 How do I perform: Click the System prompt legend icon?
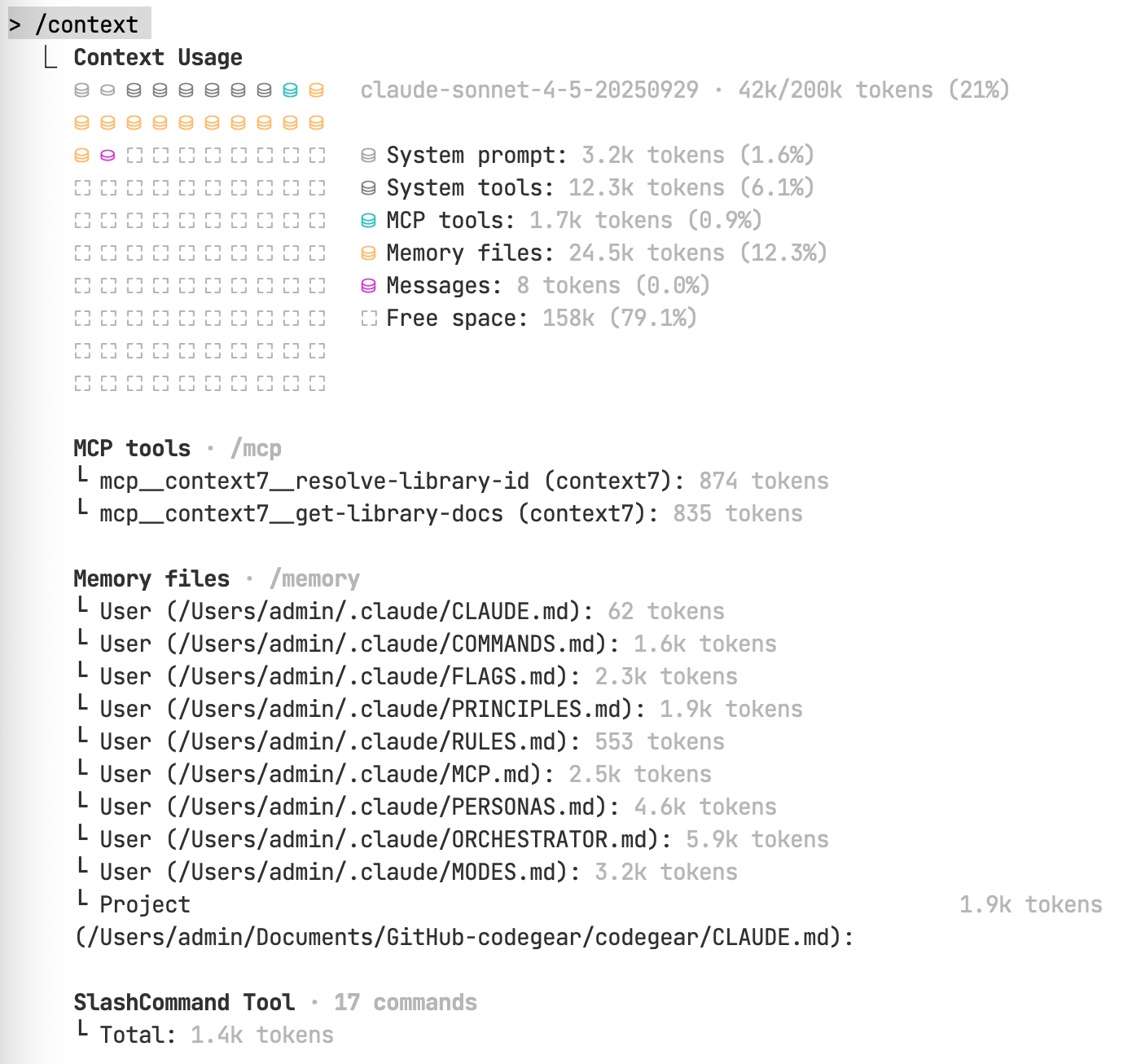tap(368, 156)
